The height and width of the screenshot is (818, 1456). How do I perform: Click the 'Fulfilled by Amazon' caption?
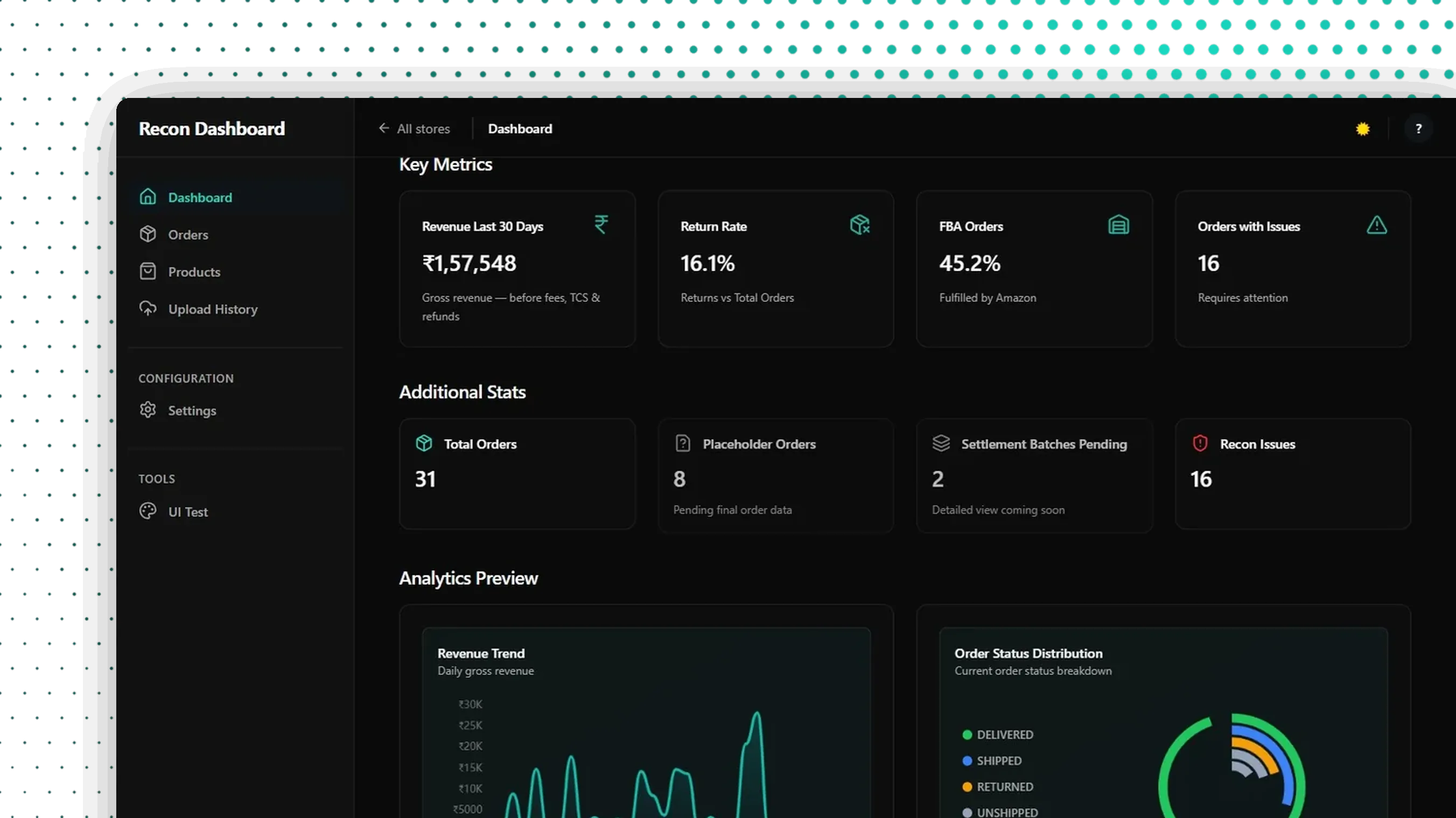988,298
